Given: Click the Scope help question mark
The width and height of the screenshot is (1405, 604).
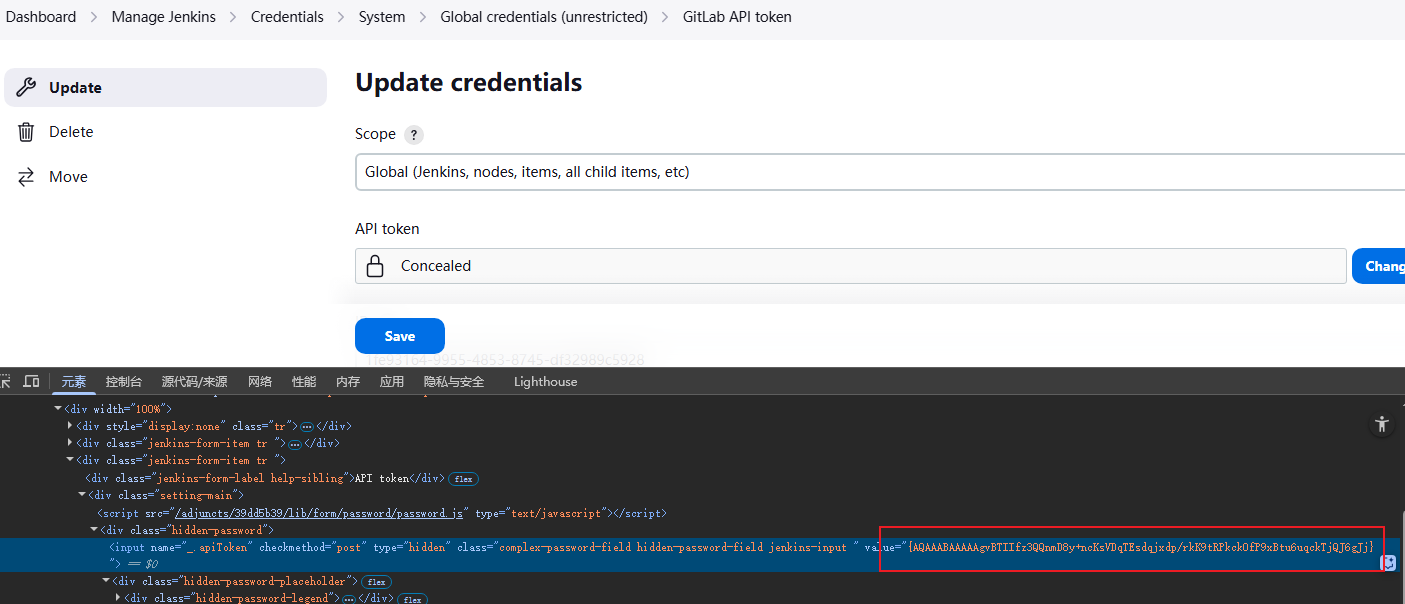Looking at the screenshot, I should pos(414,135).
